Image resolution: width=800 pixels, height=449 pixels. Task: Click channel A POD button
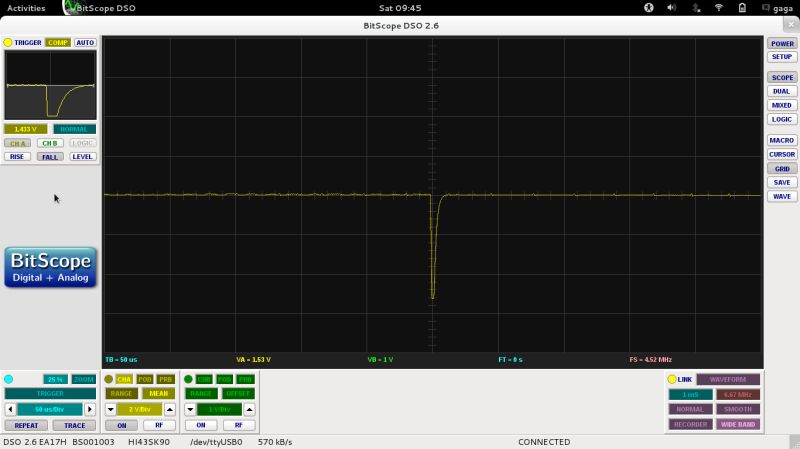click(x=145, y=379)
